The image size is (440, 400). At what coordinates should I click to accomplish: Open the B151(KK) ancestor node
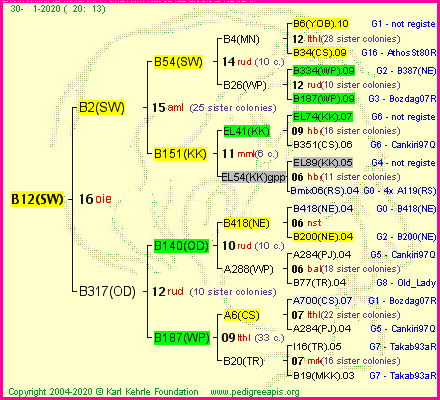click(x=180, y=154)
